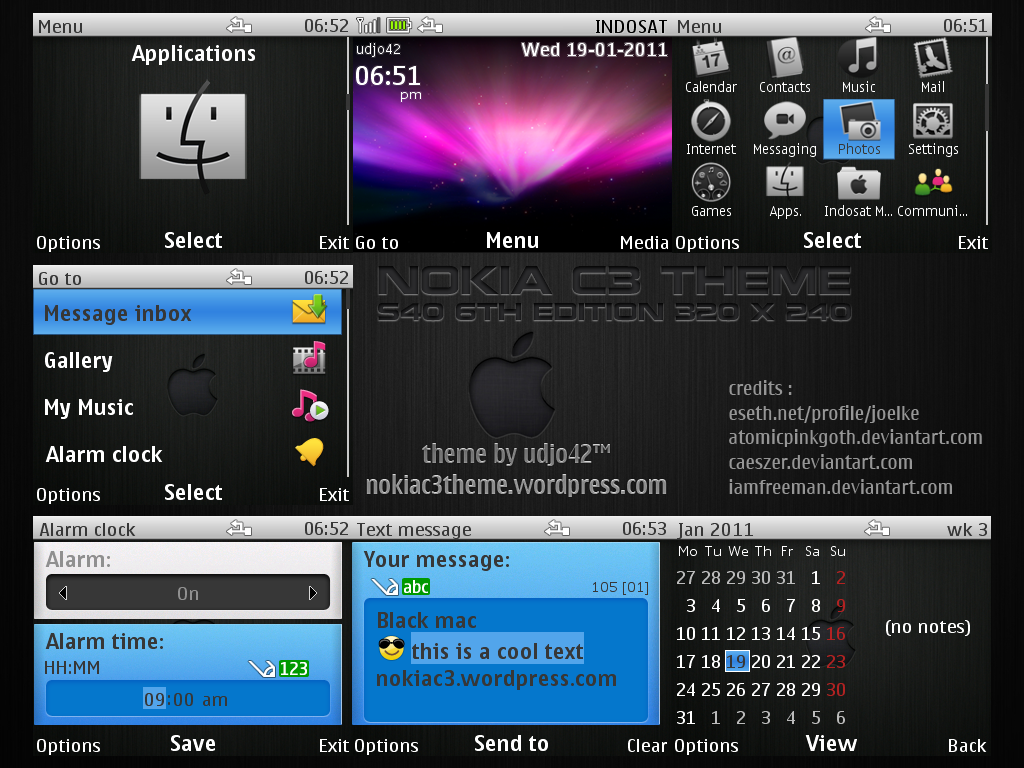Click the 09:00 am alarm time field
Screen dimensions: 1024x768
click(188, 699)
